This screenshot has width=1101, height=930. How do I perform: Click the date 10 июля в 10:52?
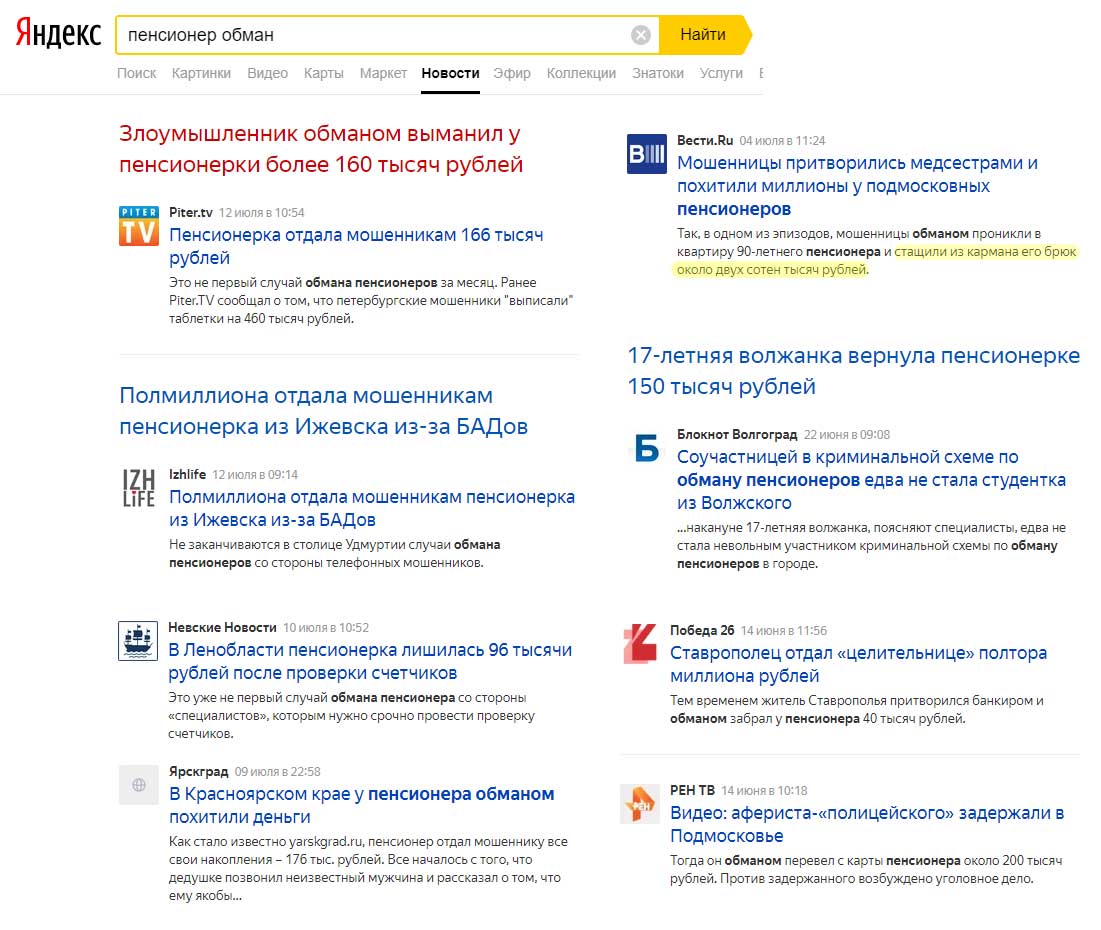(x=326, y=627)
